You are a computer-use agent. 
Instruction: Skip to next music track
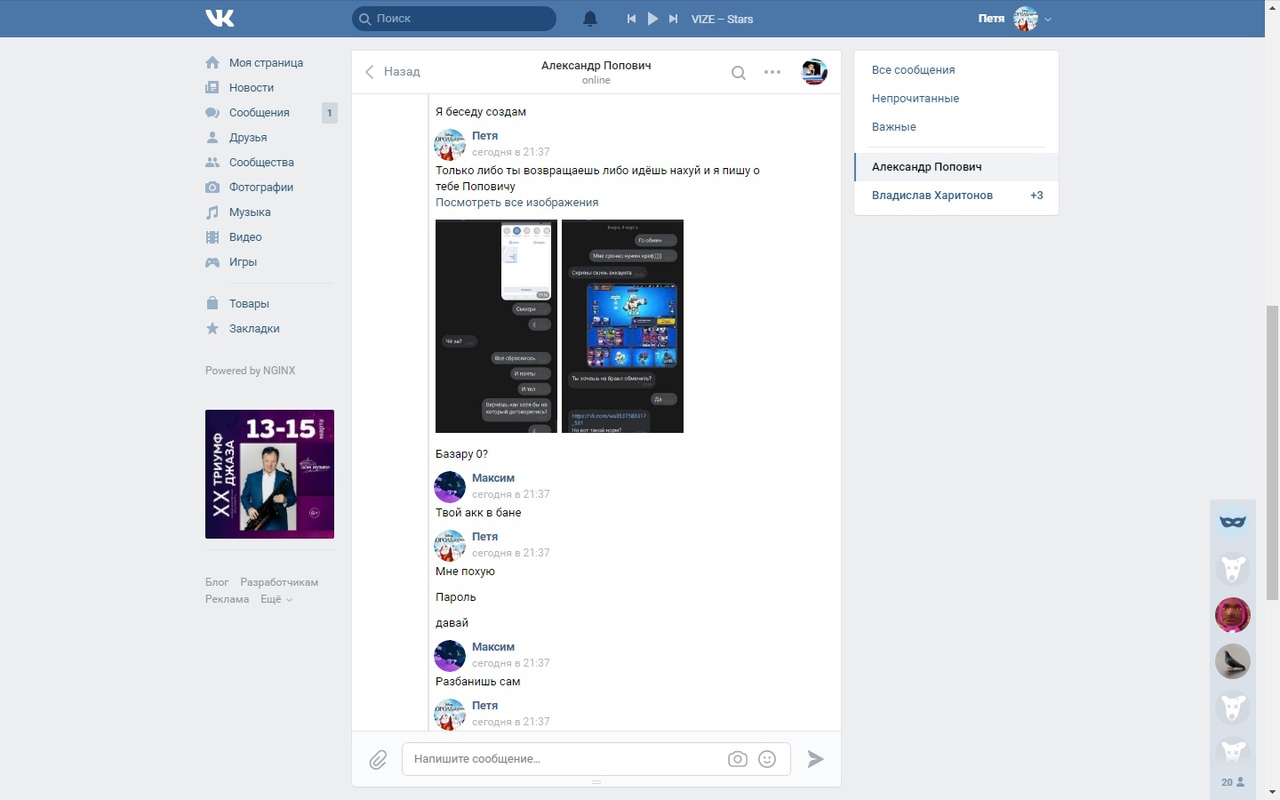click(x=673, y=19)
